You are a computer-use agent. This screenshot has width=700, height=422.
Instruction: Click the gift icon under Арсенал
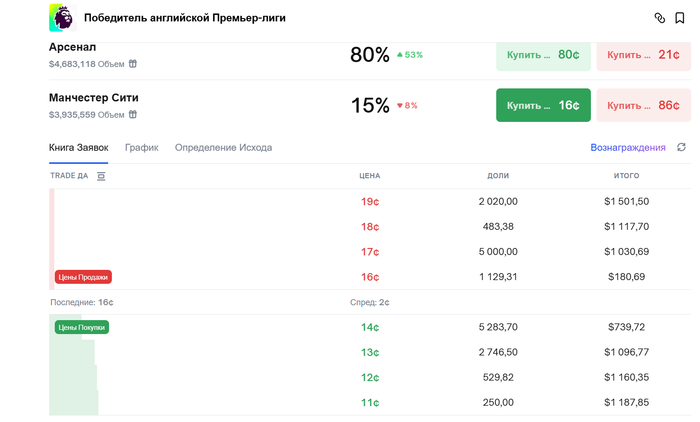(132, 64)
